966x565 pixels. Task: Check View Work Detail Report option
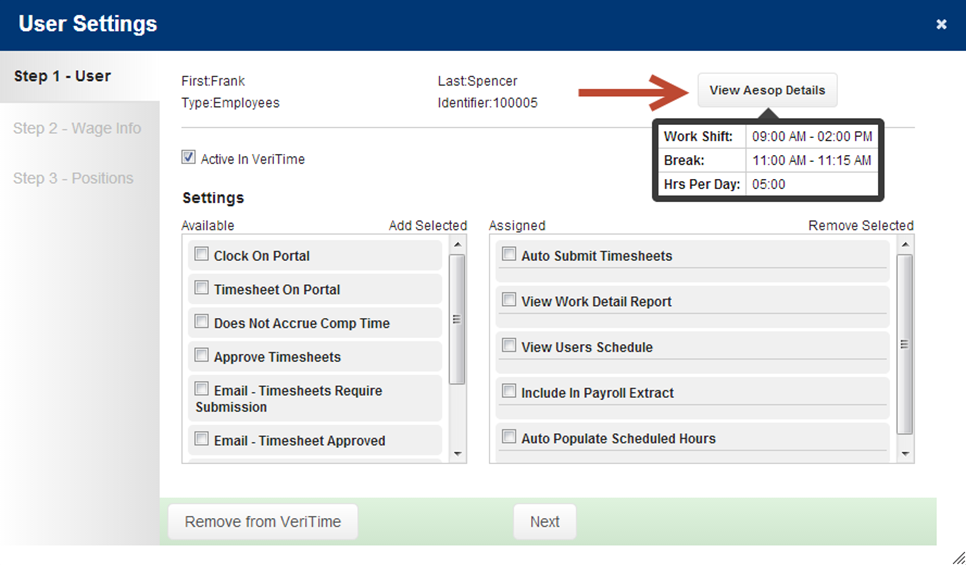click(509, 299)
